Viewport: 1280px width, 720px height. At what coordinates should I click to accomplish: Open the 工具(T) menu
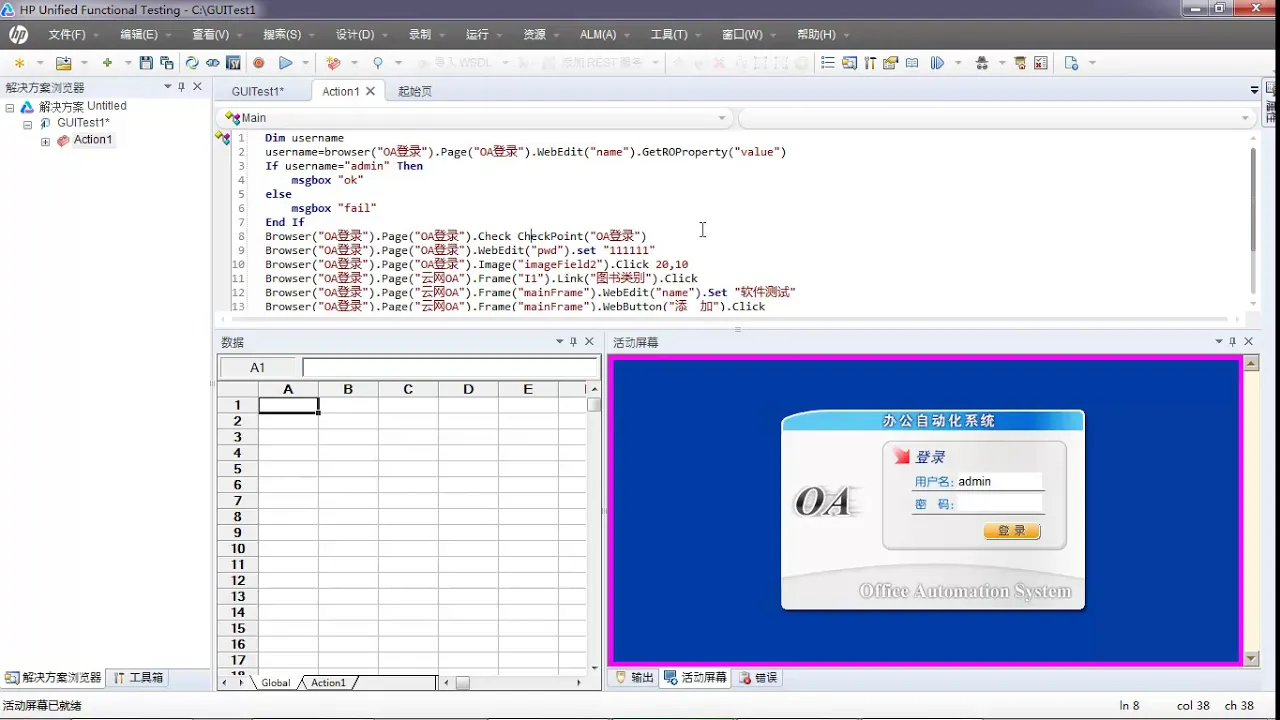pyautogui.click(x=669, y=35)
